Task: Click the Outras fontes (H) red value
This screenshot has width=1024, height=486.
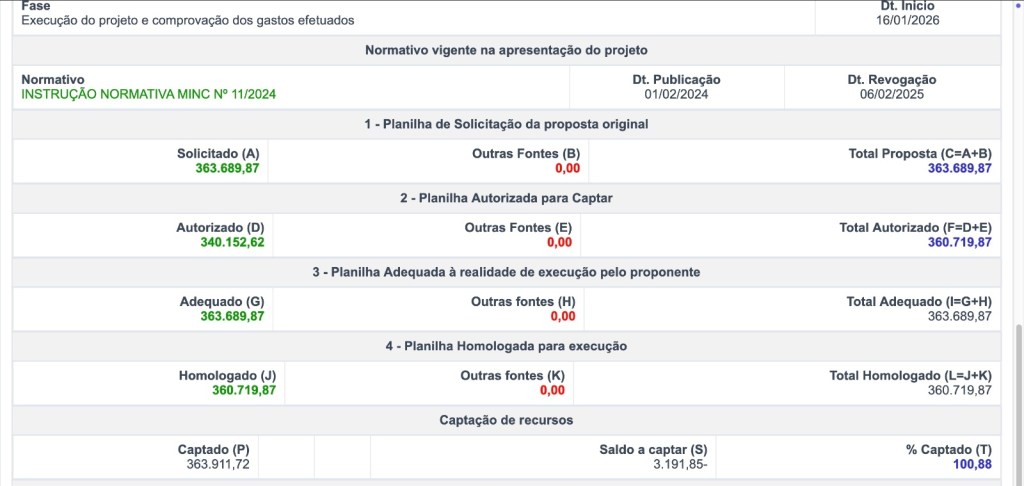Action: [x=562, y=317]
